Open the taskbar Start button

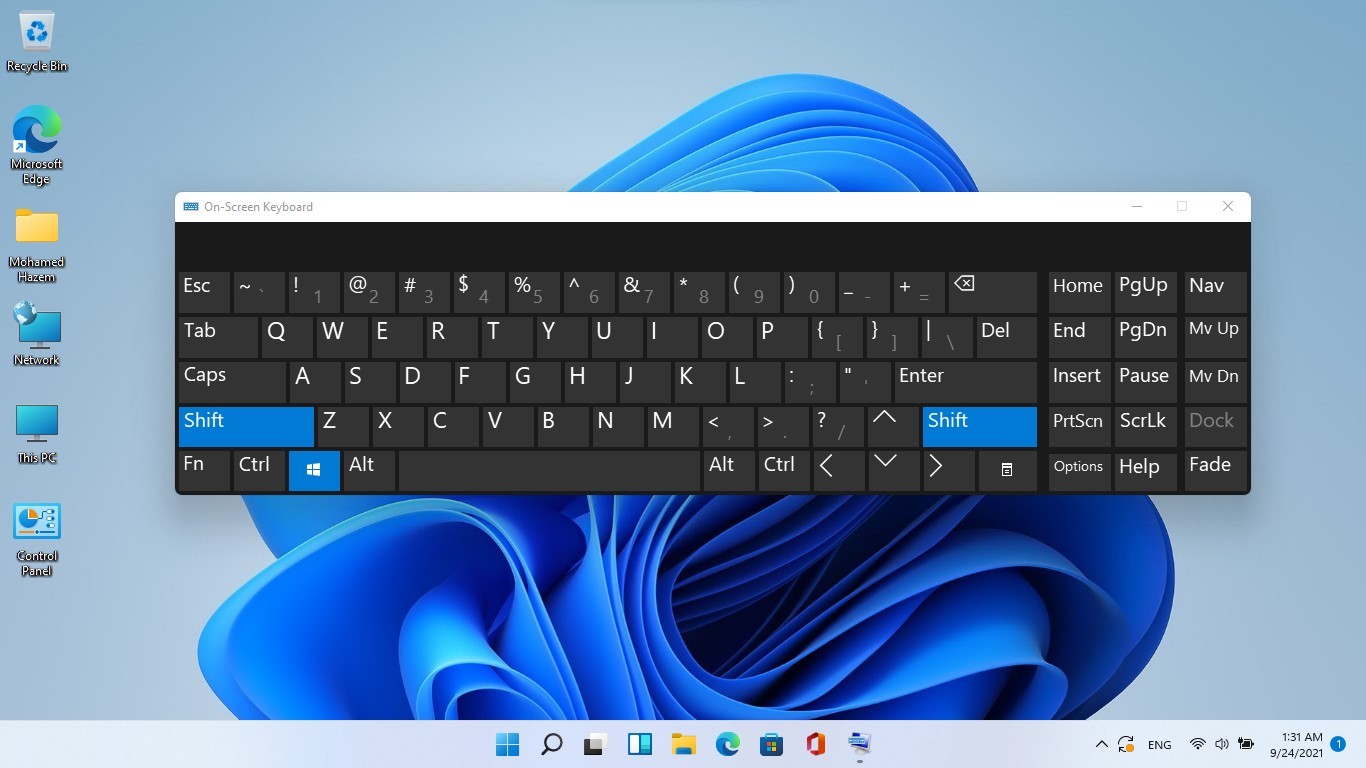coord(507,744)
